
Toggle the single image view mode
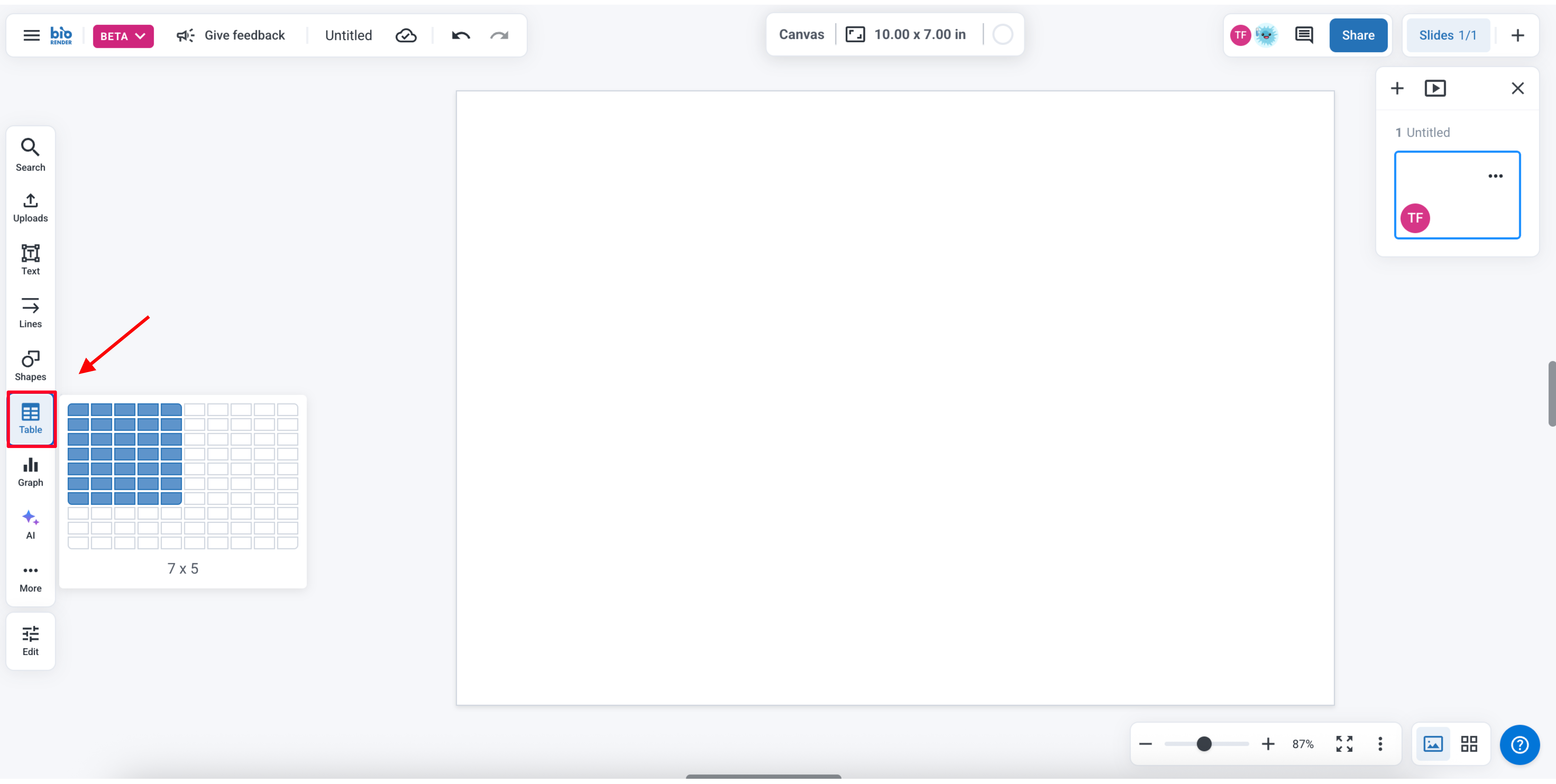(1433, 744)
